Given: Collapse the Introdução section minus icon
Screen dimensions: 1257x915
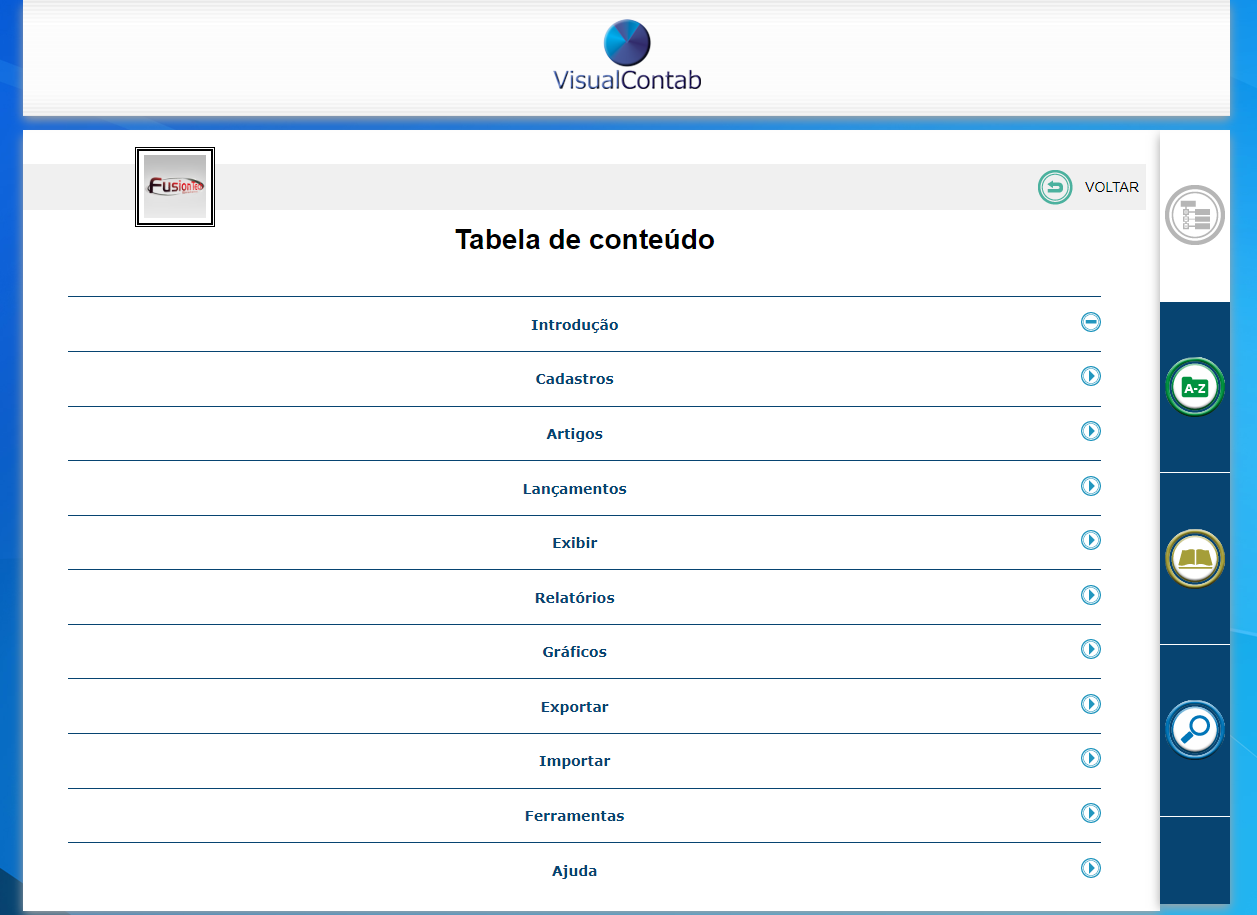Looking at the screenshot, I should coord(1090,322).
